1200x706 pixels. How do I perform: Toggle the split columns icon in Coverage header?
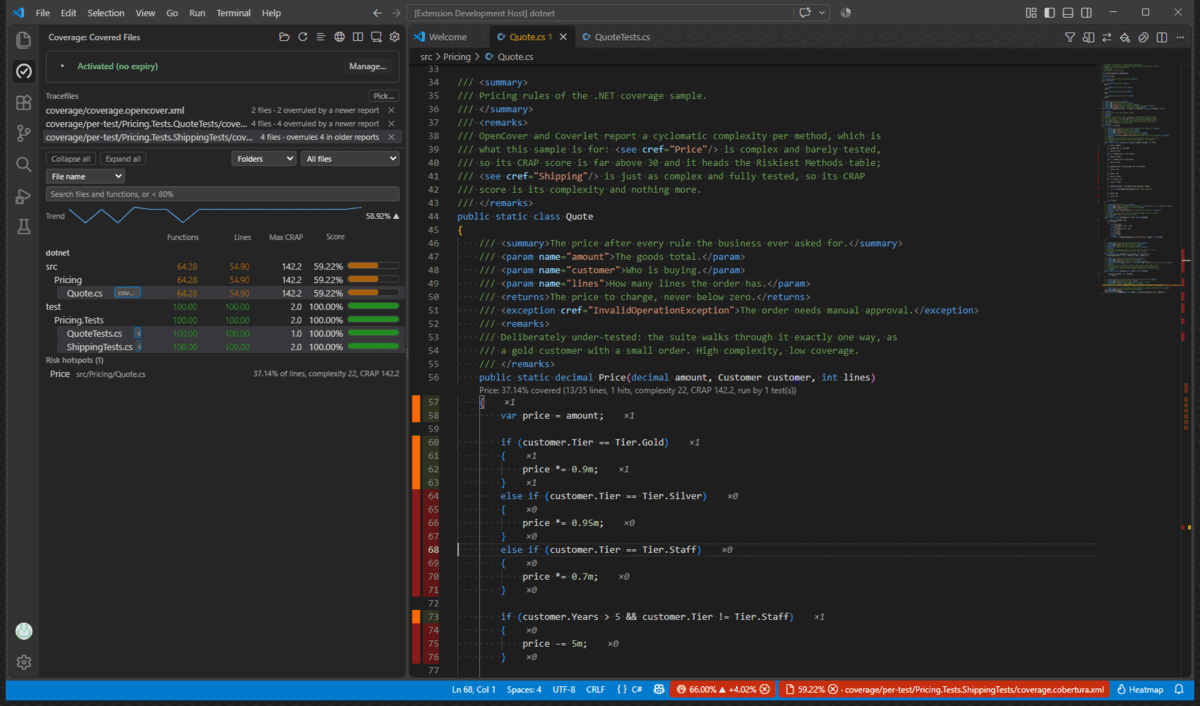[x=358, y=37]
